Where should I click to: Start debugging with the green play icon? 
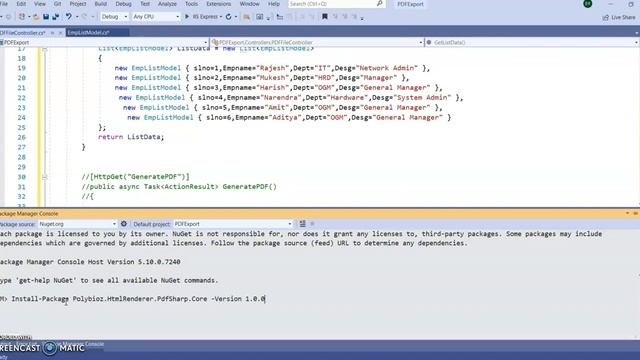coord(187,17)
